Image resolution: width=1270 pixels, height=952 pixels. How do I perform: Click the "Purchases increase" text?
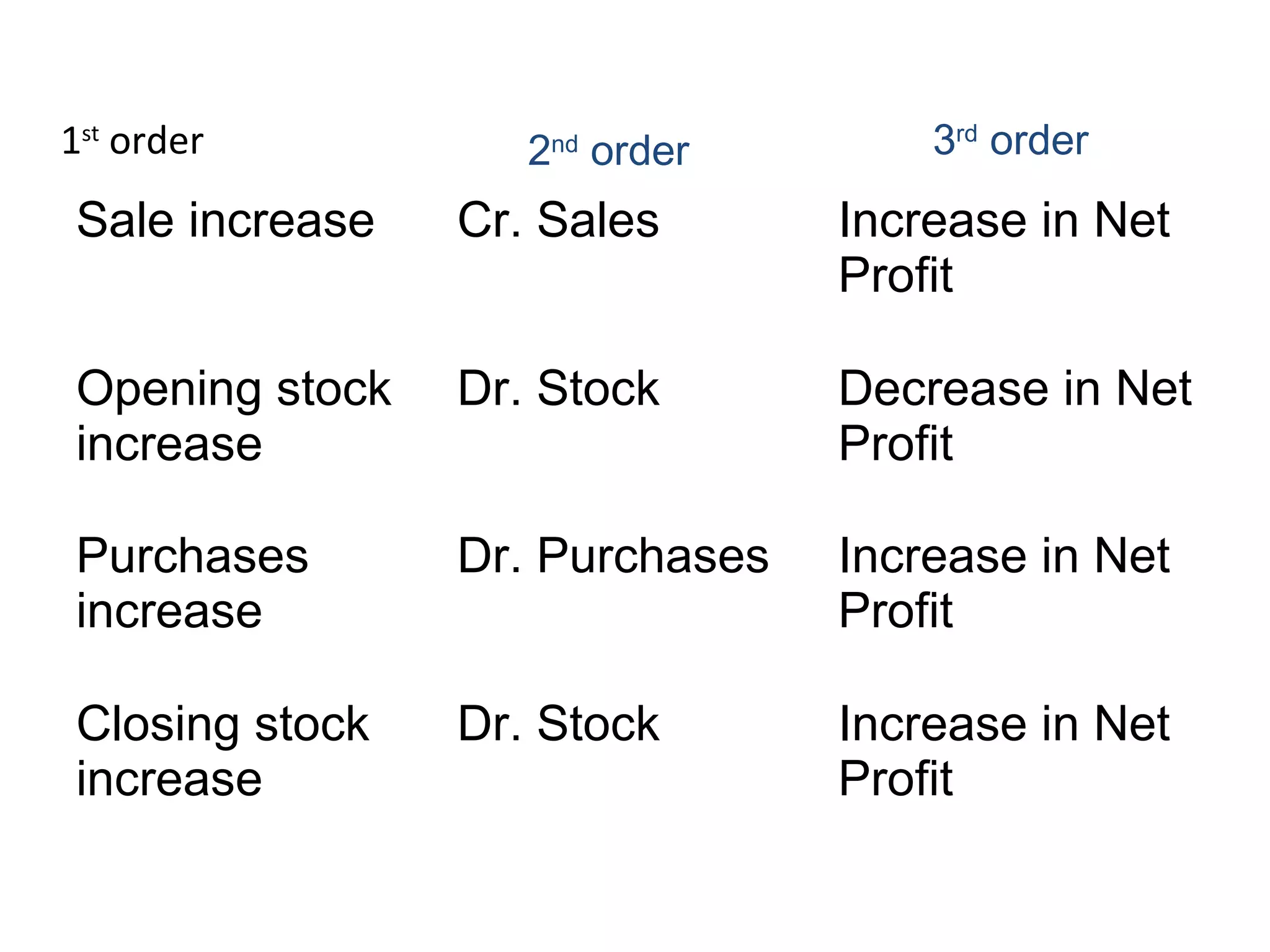(x=192, y=583)
